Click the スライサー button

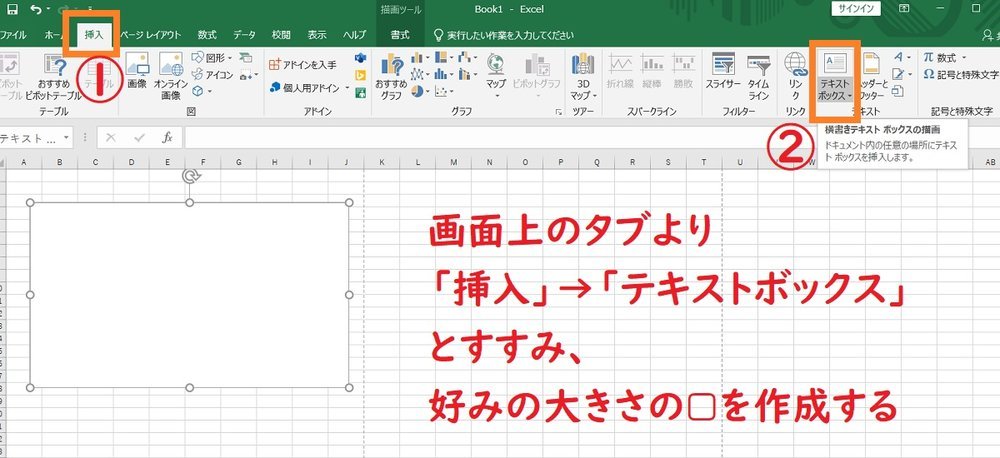tap(723, 72)
